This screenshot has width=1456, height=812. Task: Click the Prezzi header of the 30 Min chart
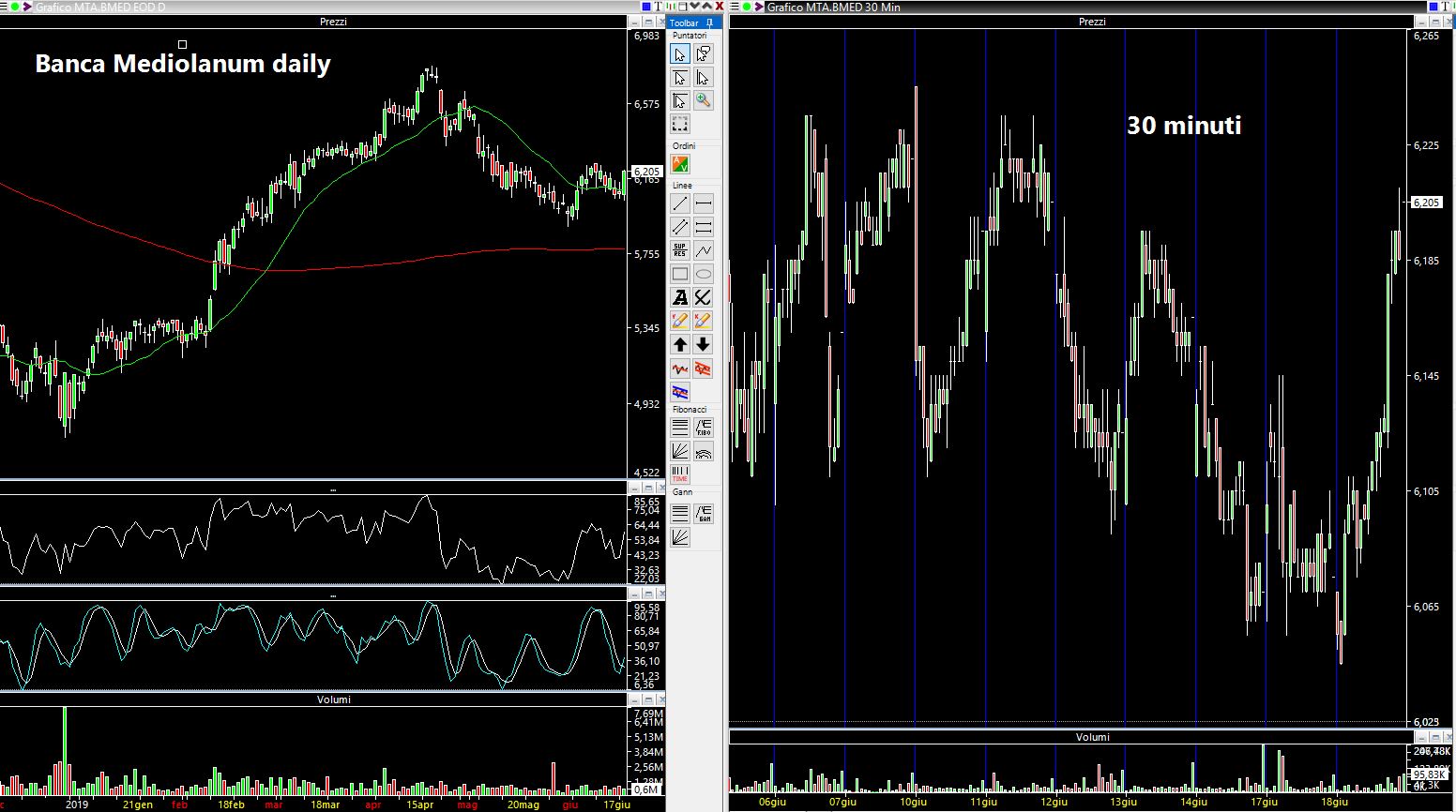[1092, 22]
